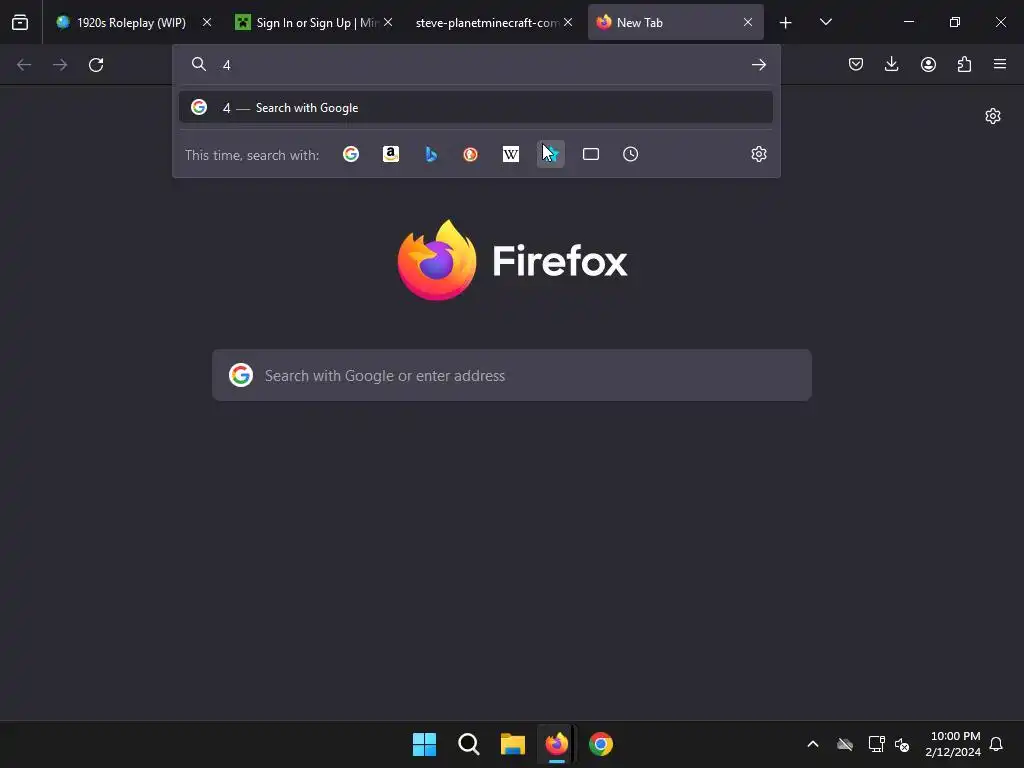This screenshot has height=768, width=1024.
Task: Open the muted volume tray icon
Action: (x=903, y=744)
